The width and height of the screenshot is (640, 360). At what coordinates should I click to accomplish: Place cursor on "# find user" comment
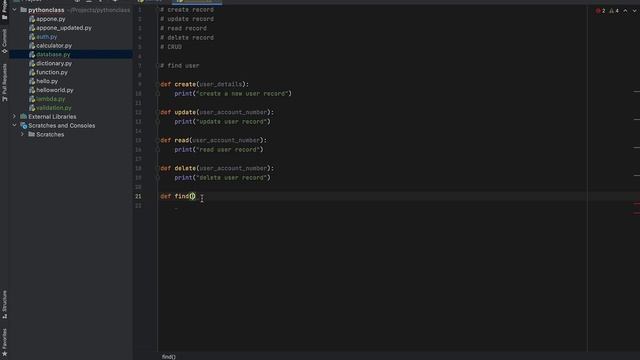pos(180,66)
